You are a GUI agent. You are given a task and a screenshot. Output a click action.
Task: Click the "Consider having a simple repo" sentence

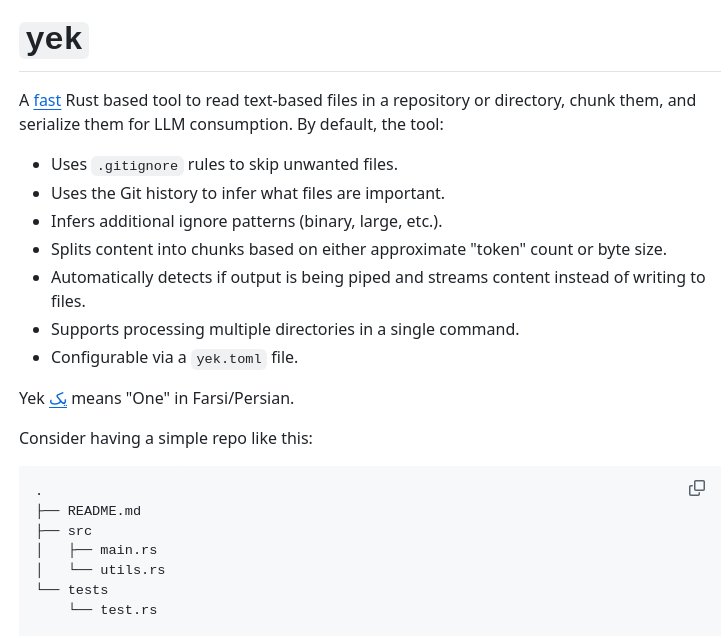166,438
